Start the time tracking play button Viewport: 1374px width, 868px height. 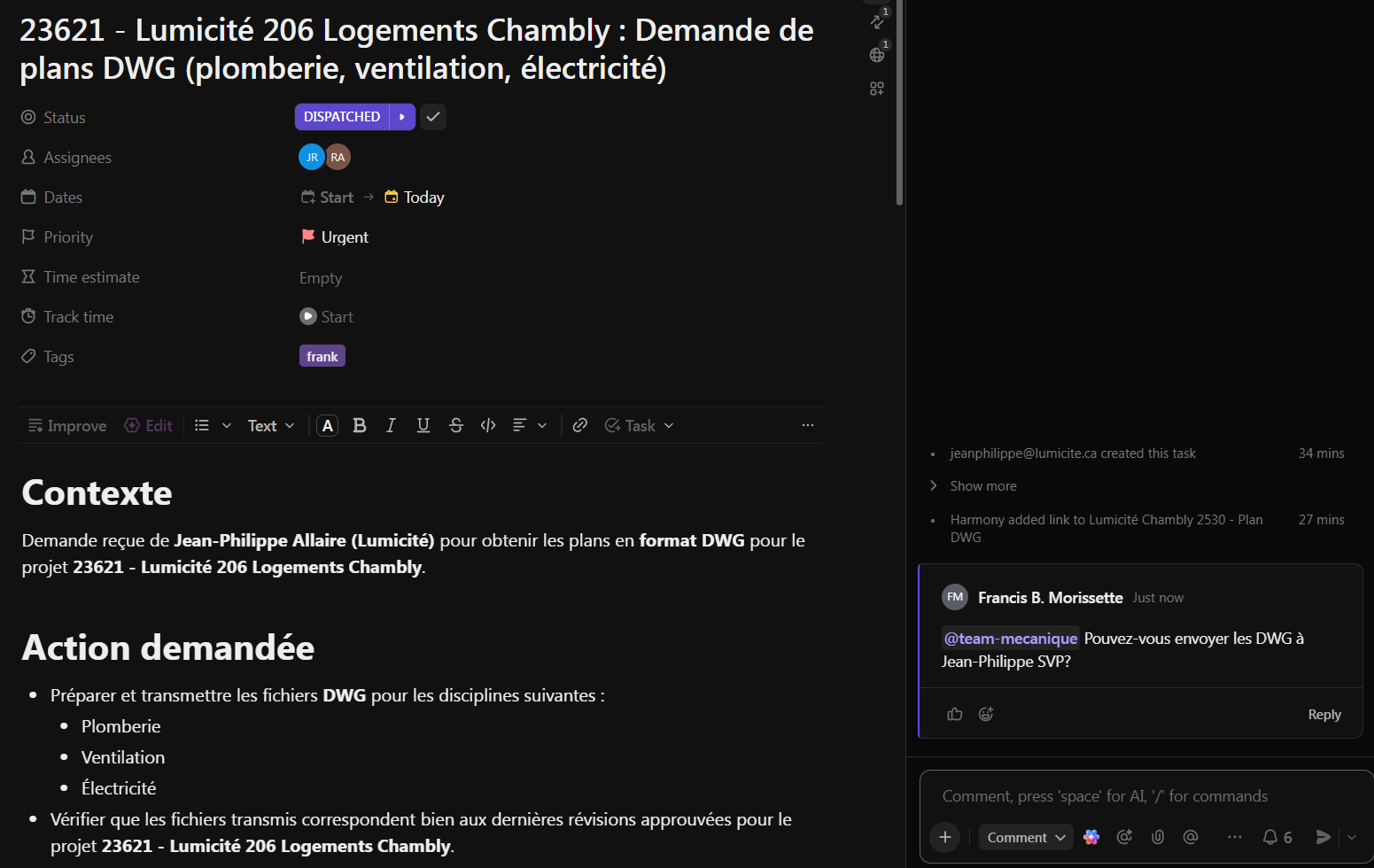pyautogui.click(x=308, y=317)
